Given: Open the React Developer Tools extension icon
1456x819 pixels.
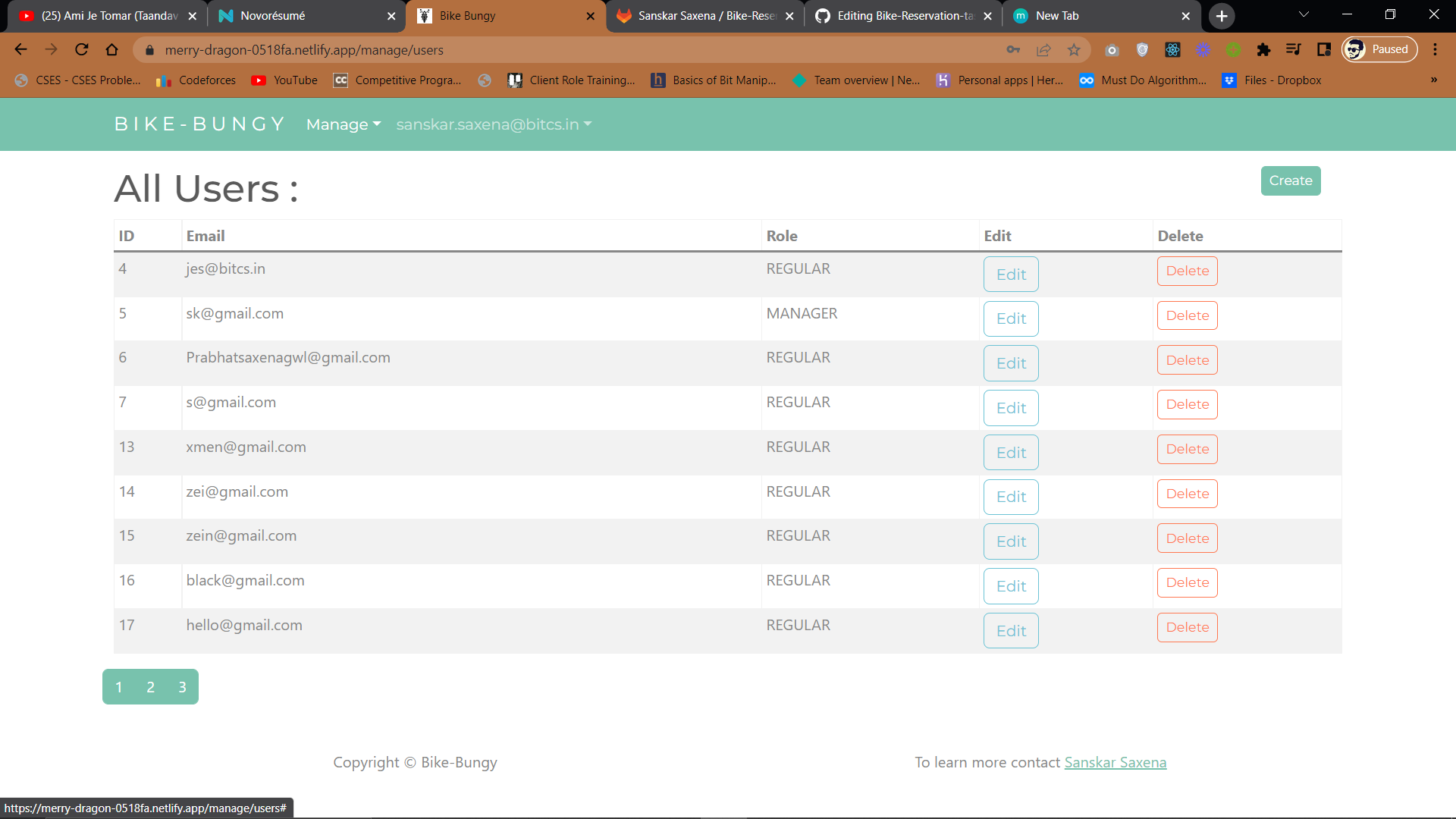Looking at the screenshot, I should pyautogui.click(x=1172, y=50).
